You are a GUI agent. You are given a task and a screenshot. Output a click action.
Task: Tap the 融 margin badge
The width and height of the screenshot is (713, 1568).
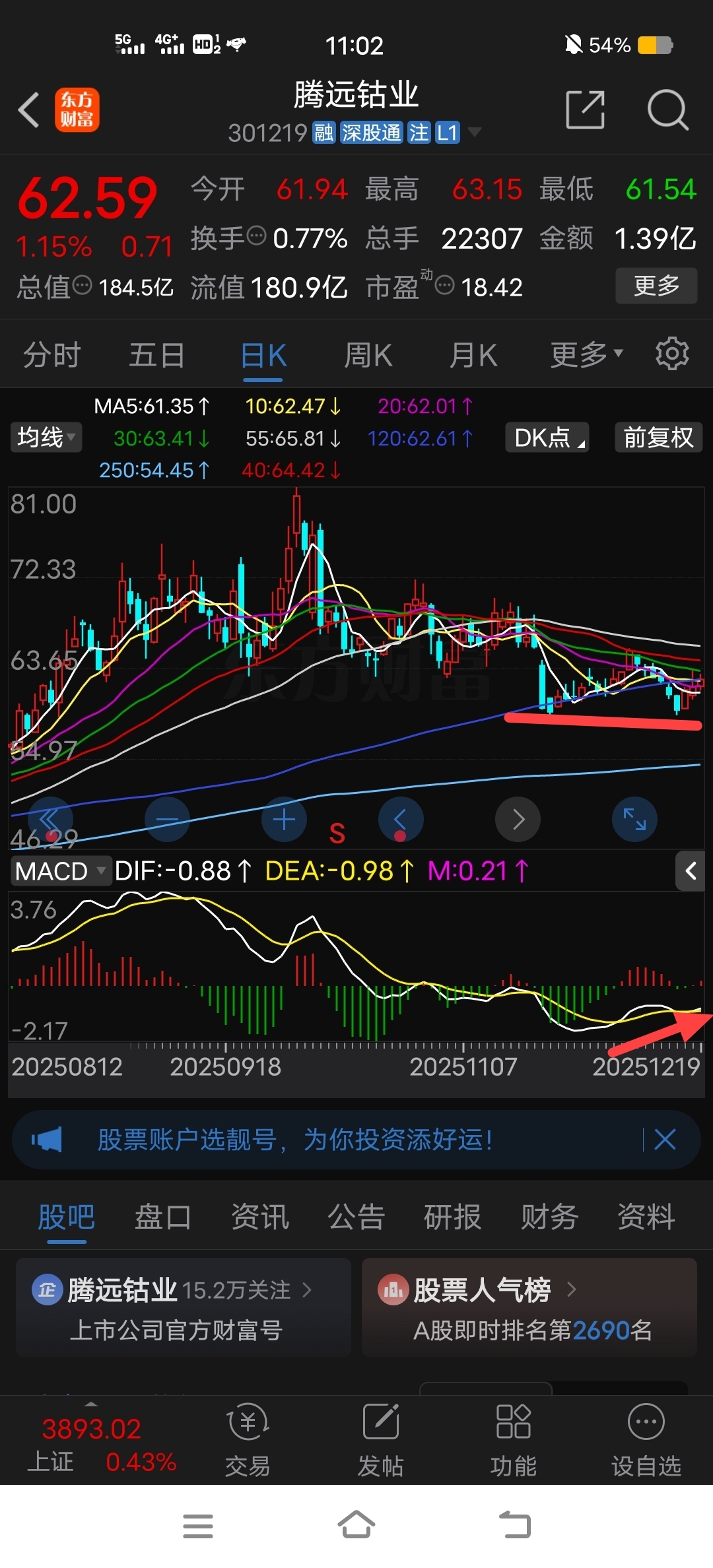324,133
